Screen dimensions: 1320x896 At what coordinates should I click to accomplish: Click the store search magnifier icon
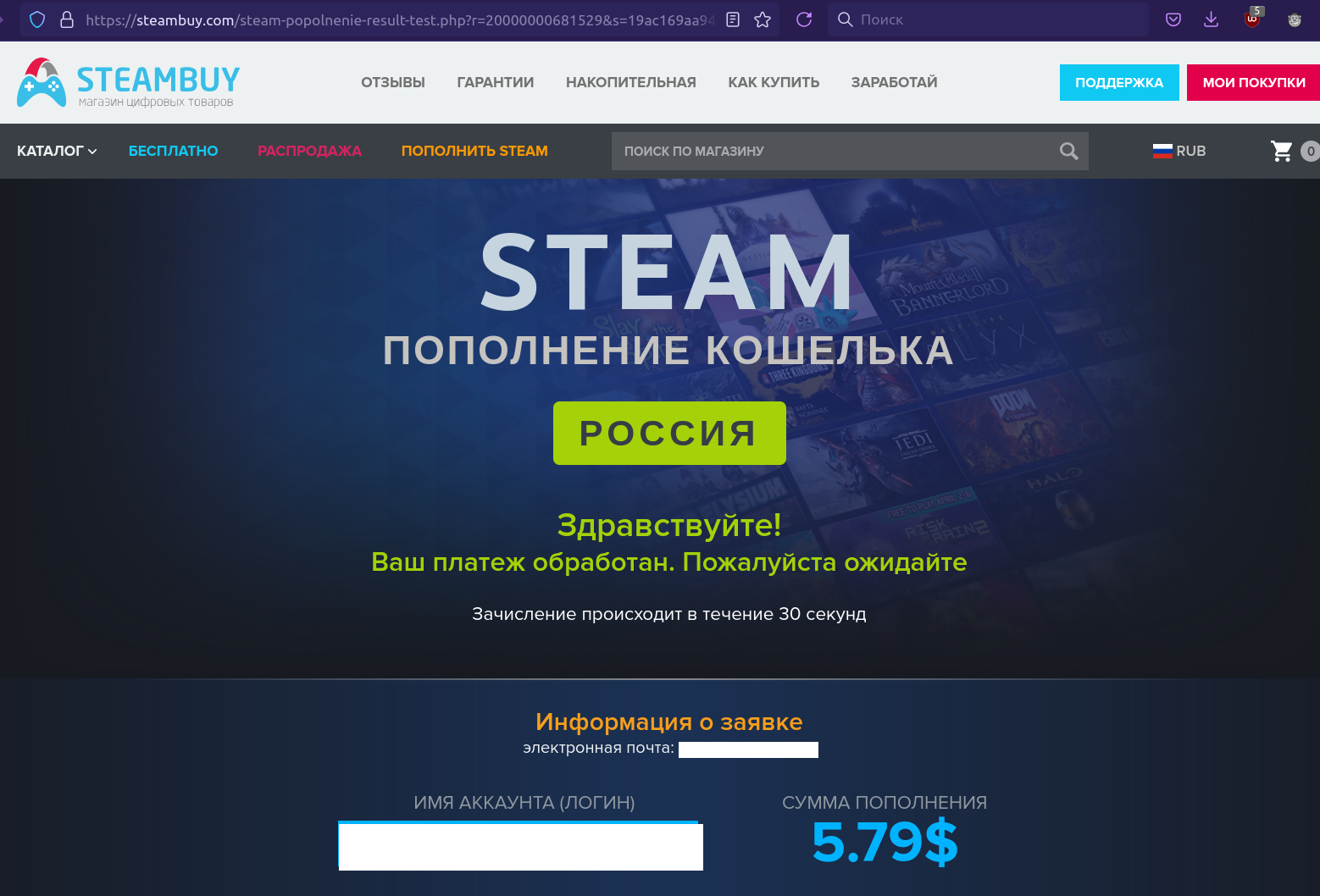[1068, 151]
